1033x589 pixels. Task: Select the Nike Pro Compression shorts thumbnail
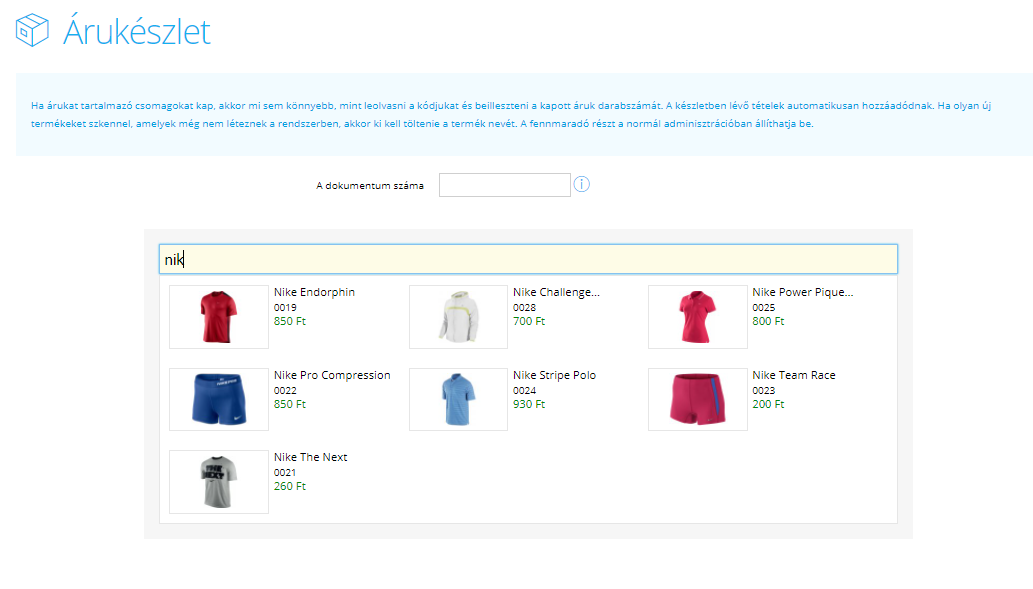pos(219,399)
